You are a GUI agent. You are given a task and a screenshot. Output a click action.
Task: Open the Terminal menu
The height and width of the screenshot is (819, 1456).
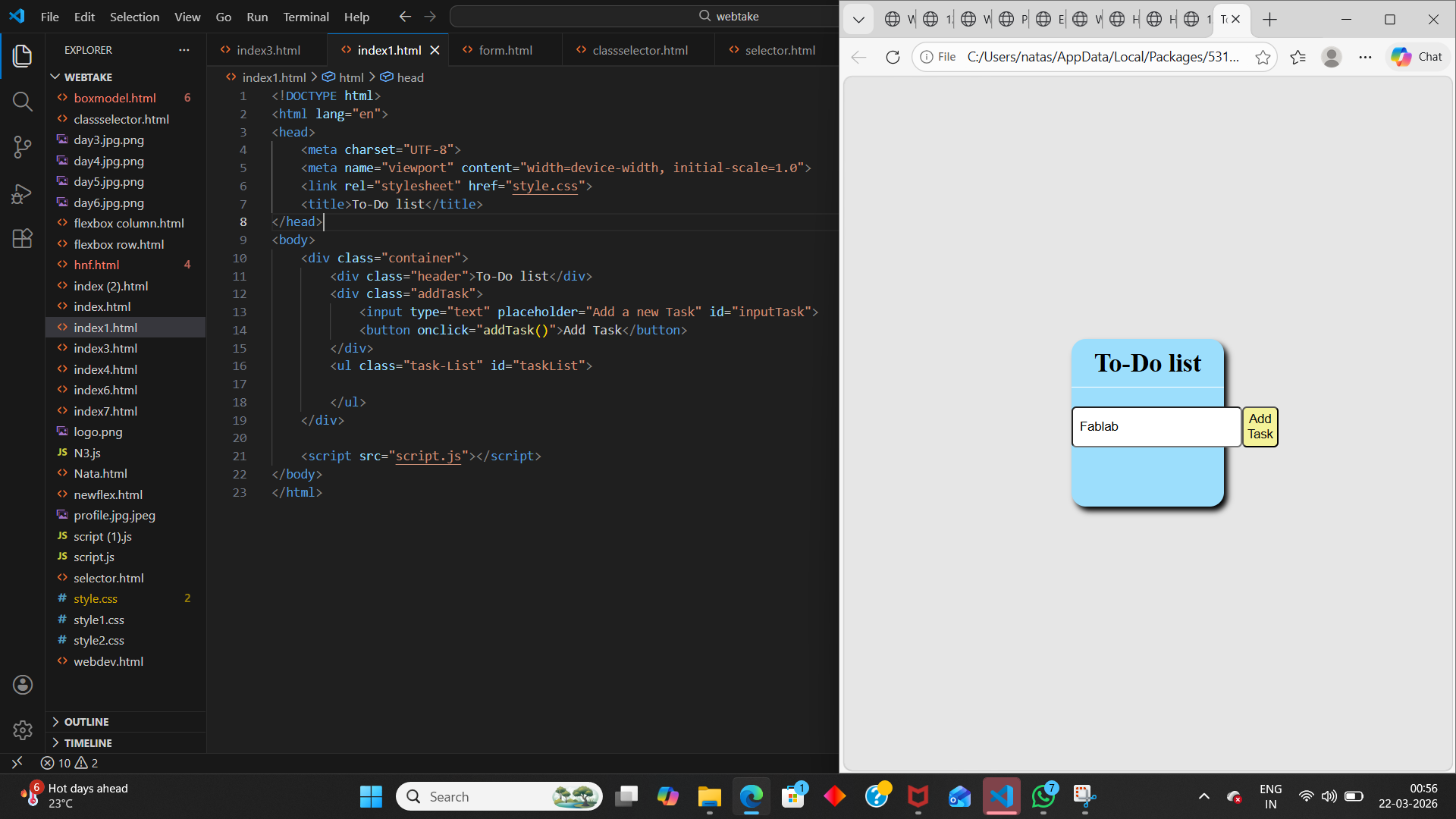[306, 17]
